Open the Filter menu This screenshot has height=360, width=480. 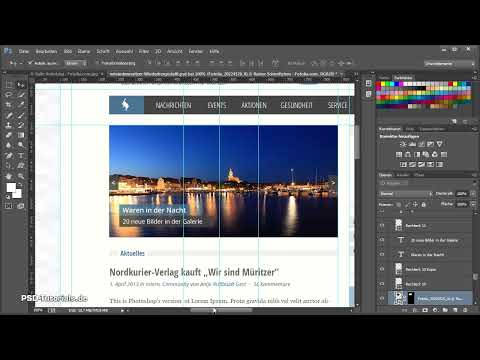tap(144, 51)
